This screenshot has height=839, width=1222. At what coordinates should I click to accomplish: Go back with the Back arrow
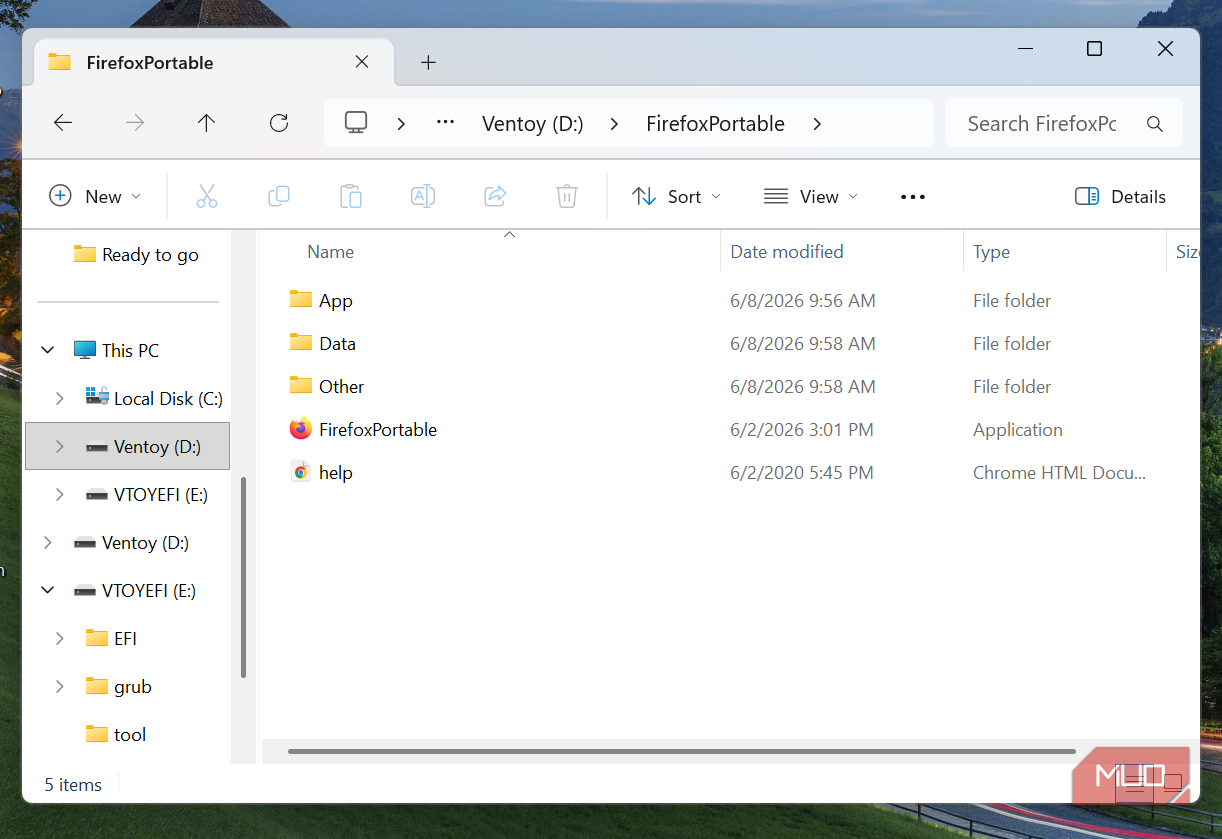(63, 123)
